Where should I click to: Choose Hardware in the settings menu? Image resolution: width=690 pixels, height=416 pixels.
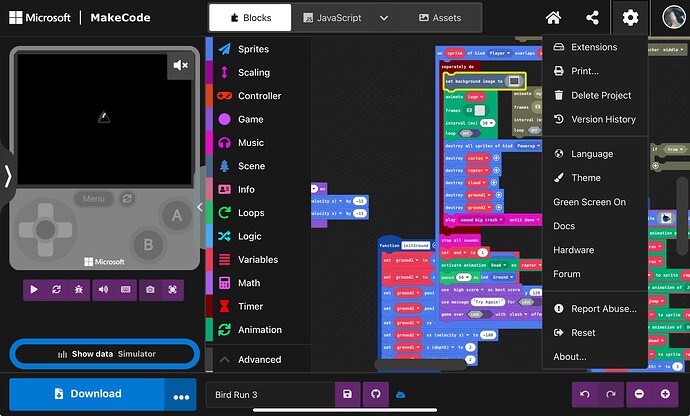pos(595,250)
